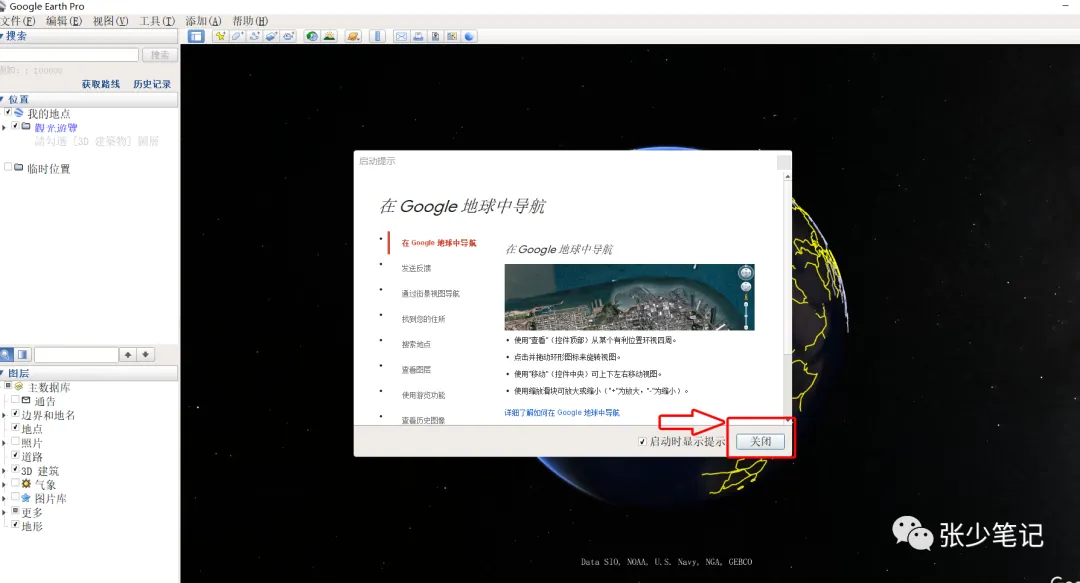Viewport: 1080px width, 583px height.
Task: Click the panel view icon beside magnifier
Action: point(22,354)
